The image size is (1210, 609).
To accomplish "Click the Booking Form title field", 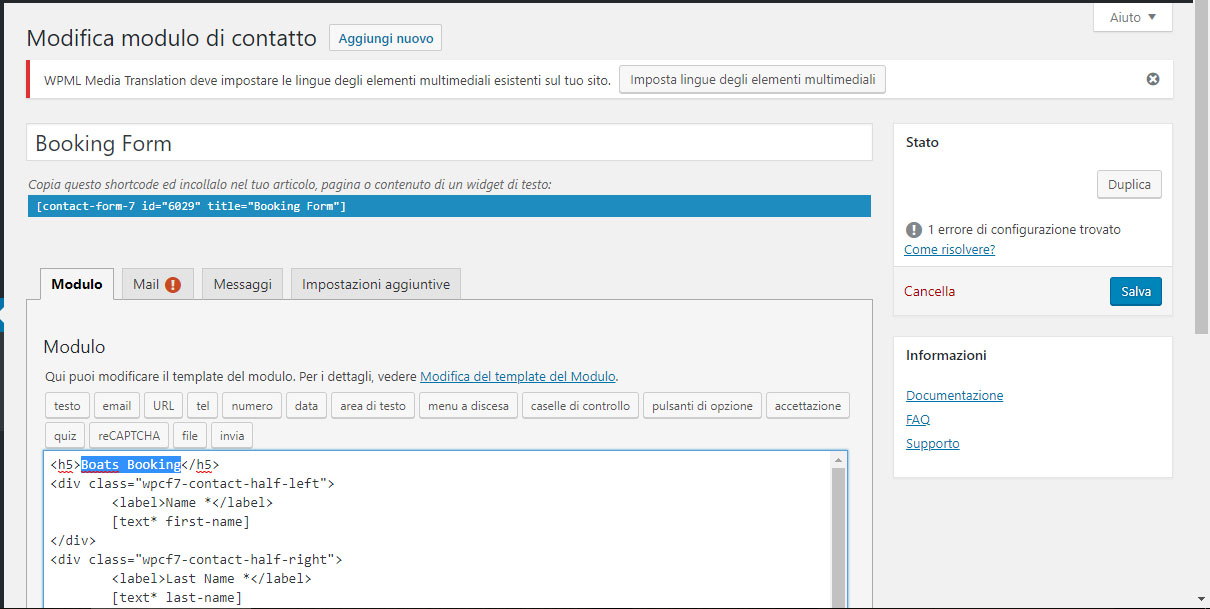I will tap(449, 143).
